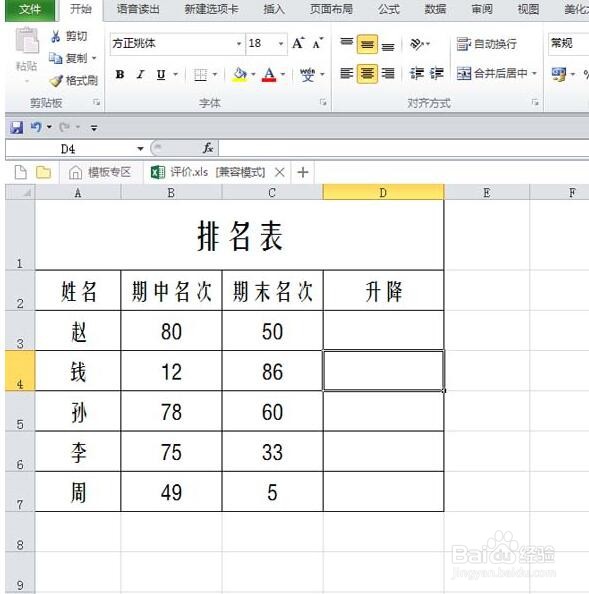This screenshot has width=589, height=594.
Task: Click the increase indent icon
Action: [436, 73]
